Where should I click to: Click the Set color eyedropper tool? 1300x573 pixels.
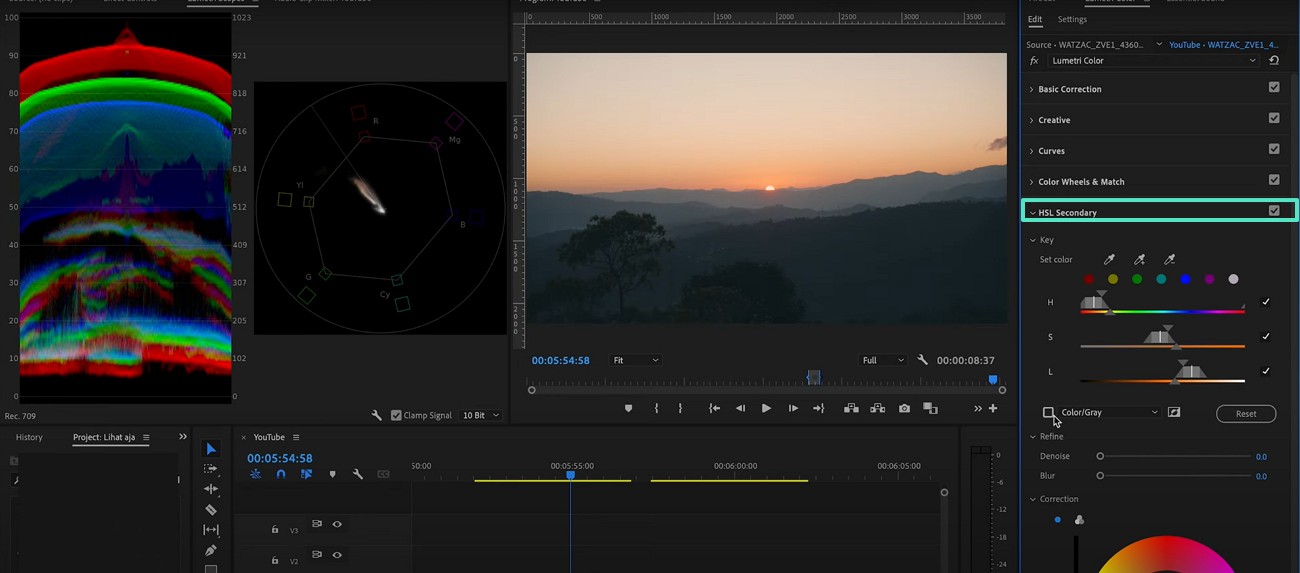pos(1108,260)
